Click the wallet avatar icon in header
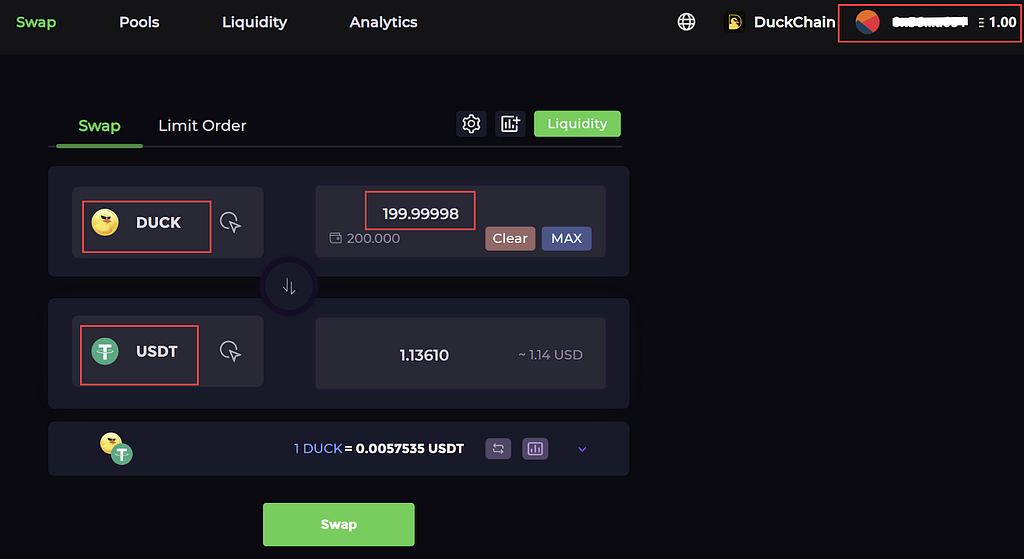Screen dimensions: 1024x559 tap(867, 22)
